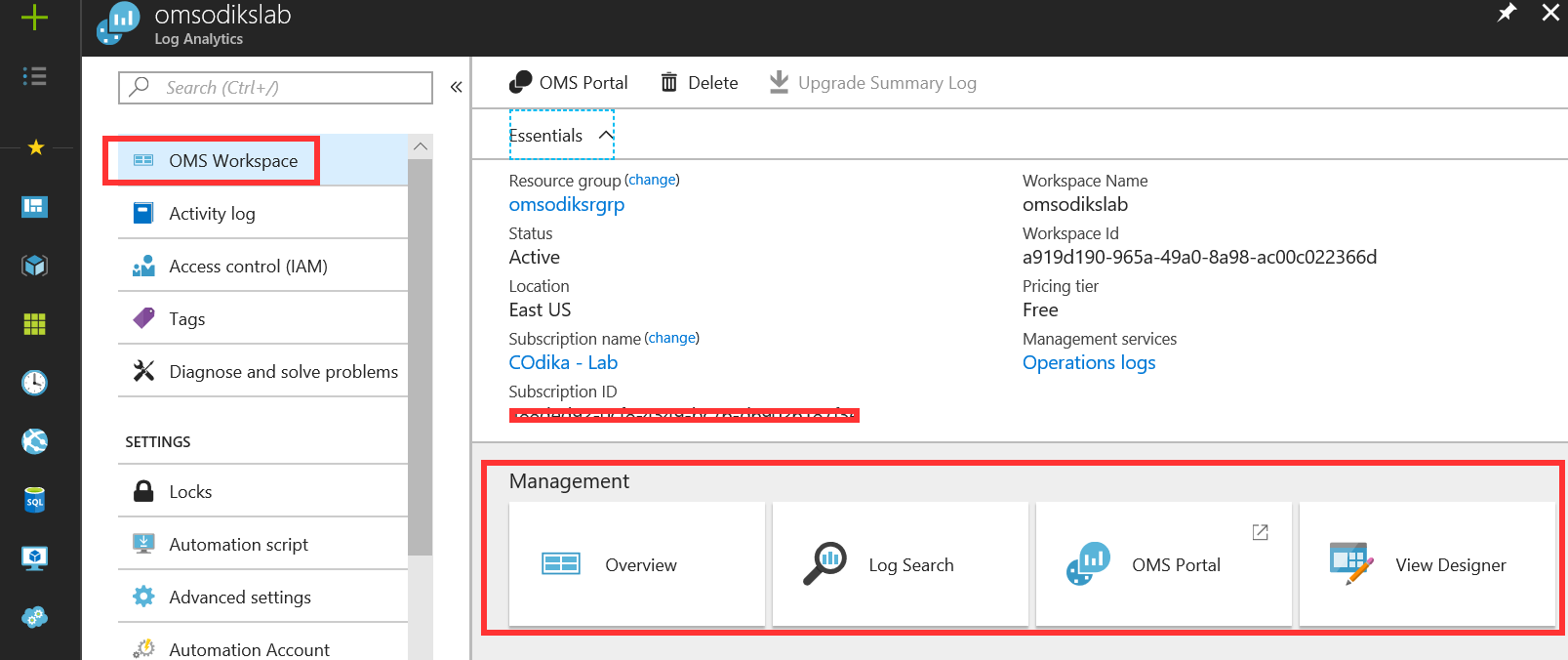The width and height of the screenshot is (1568, 660).
Task: Click the OMS Portal toolbar button
Action: (569, 83)
